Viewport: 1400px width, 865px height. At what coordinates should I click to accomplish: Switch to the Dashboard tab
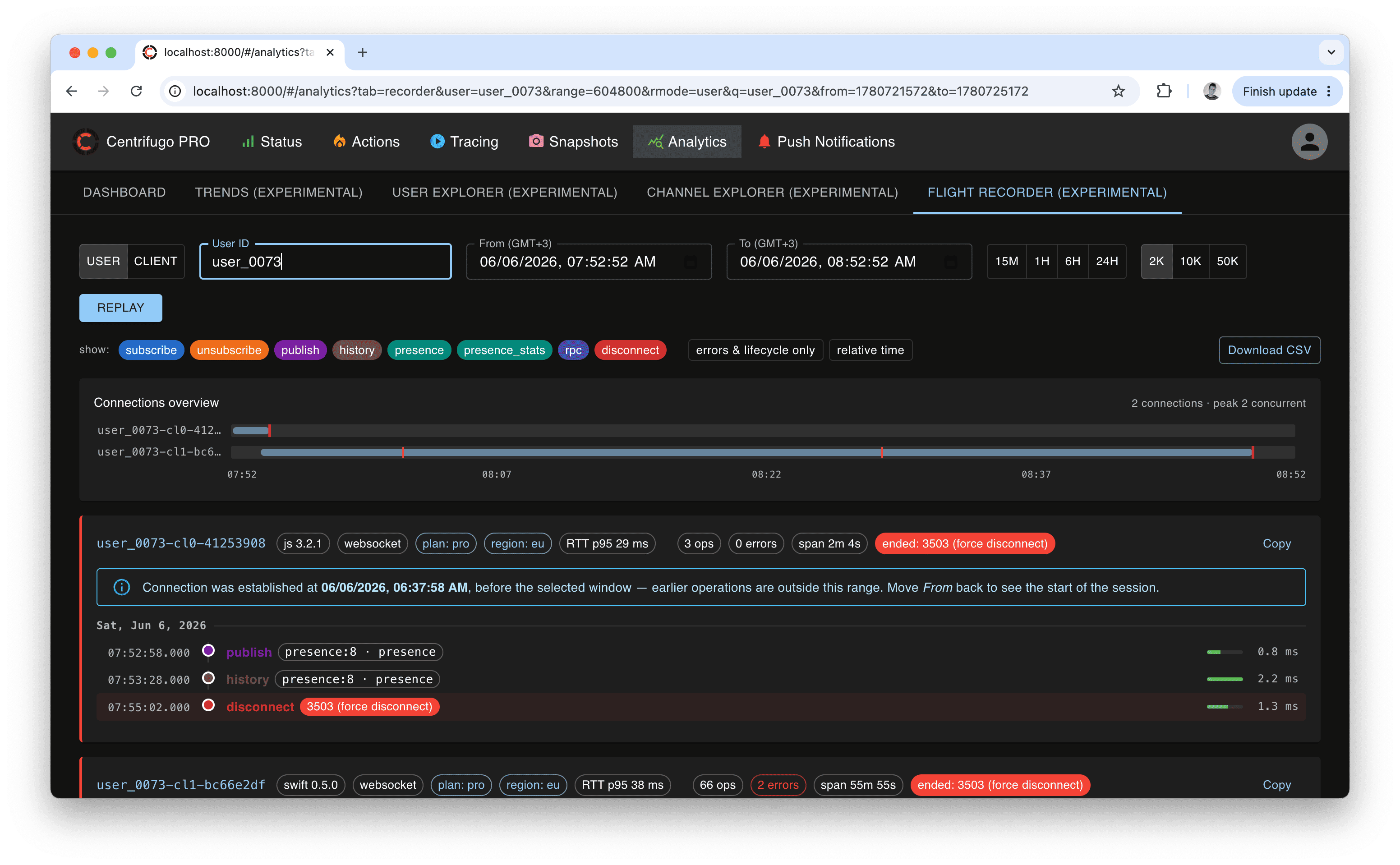pos(124,192)
